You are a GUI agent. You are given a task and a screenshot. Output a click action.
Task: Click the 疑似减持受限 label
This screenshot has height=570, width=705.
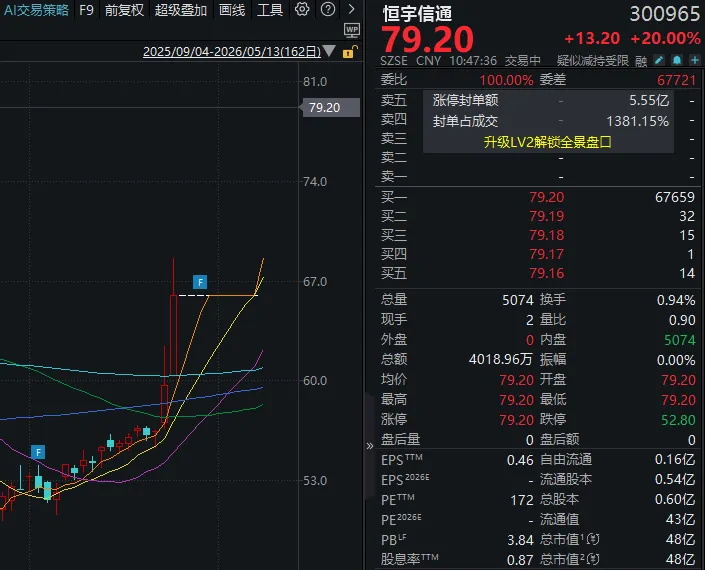click(x=593, y=61)
